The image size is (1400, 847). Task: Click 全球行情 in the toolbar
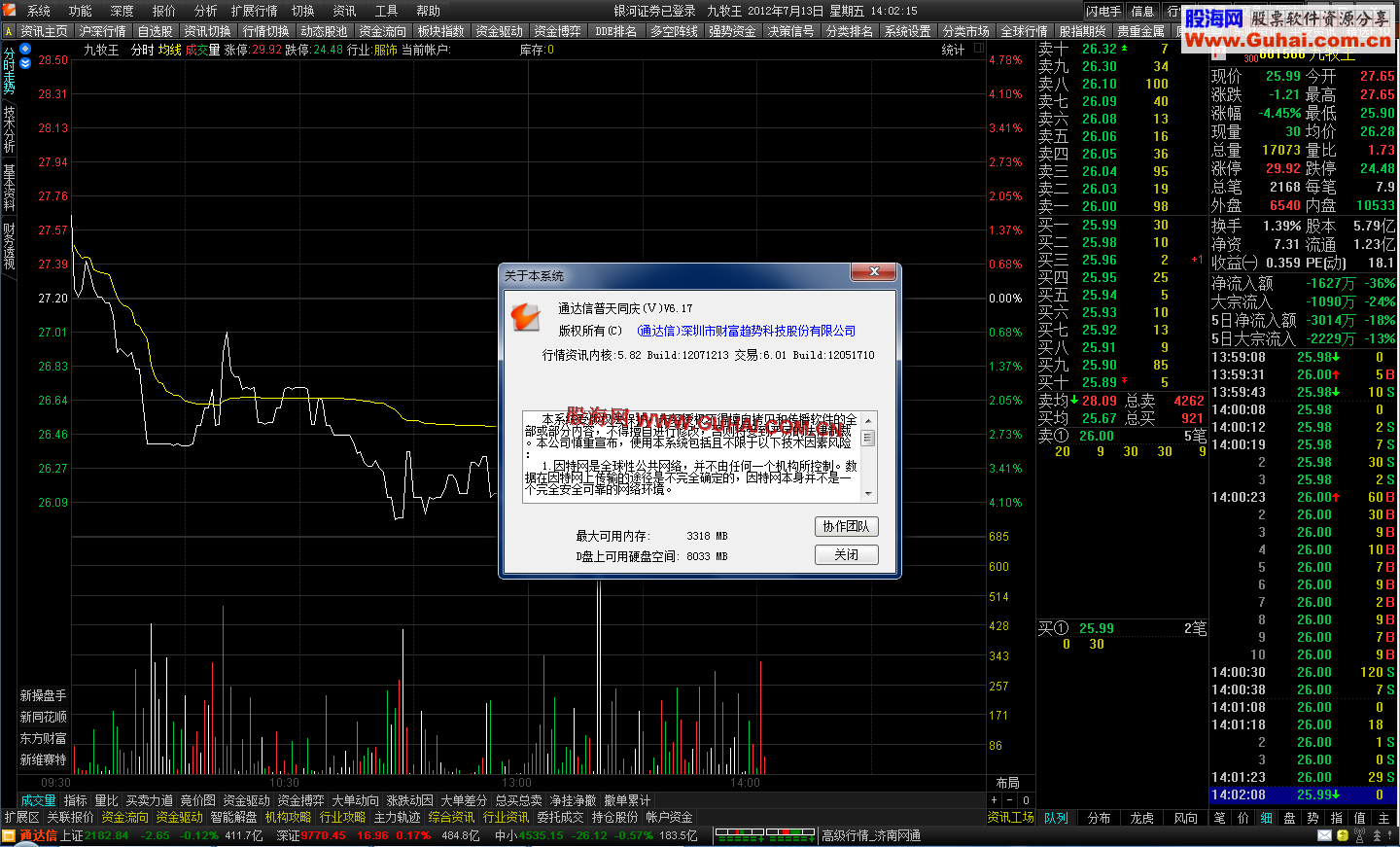(x=1025, y=31)
